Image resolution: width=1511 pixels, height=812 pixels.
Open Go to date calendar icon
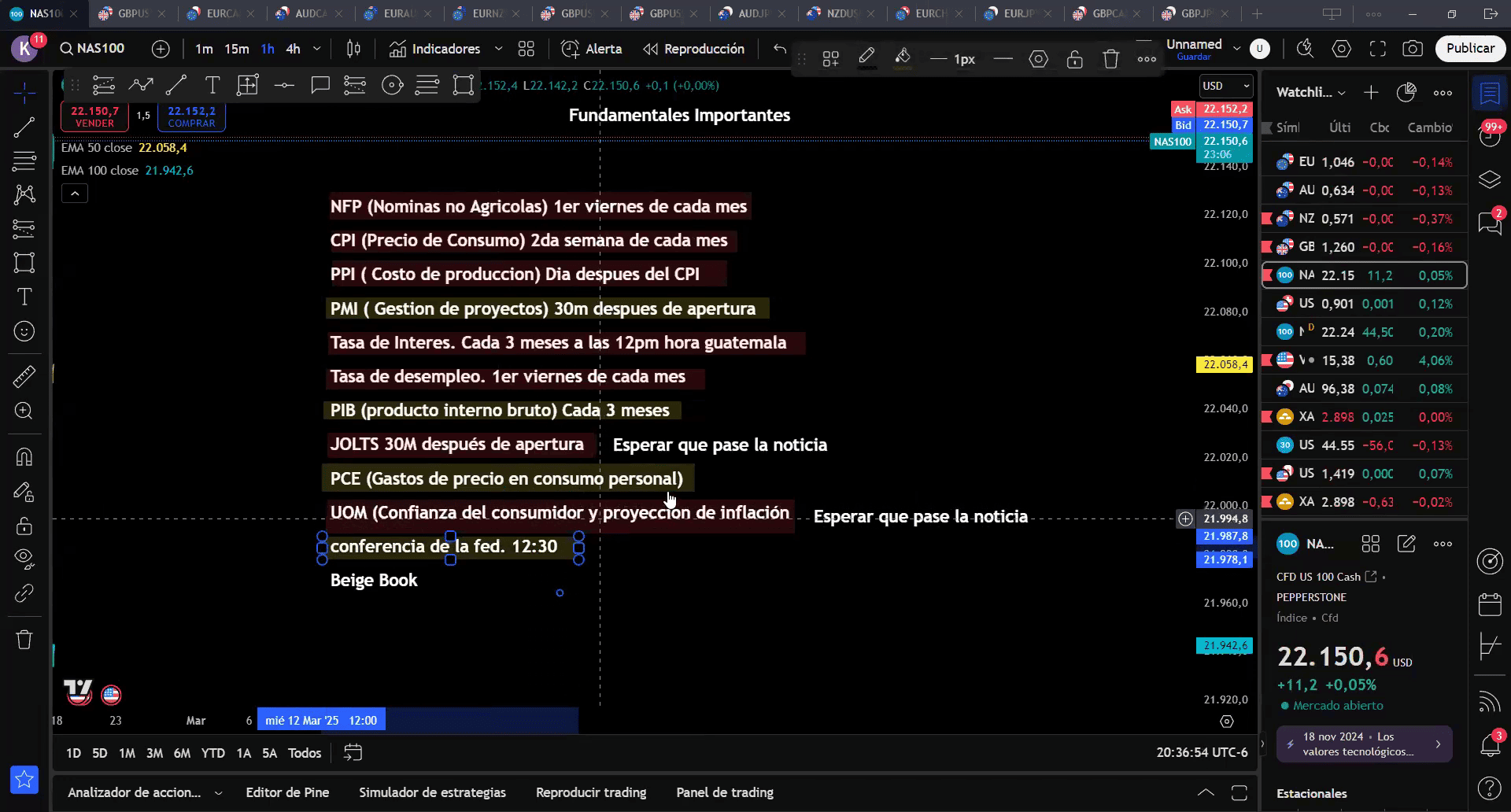(353, 753)
